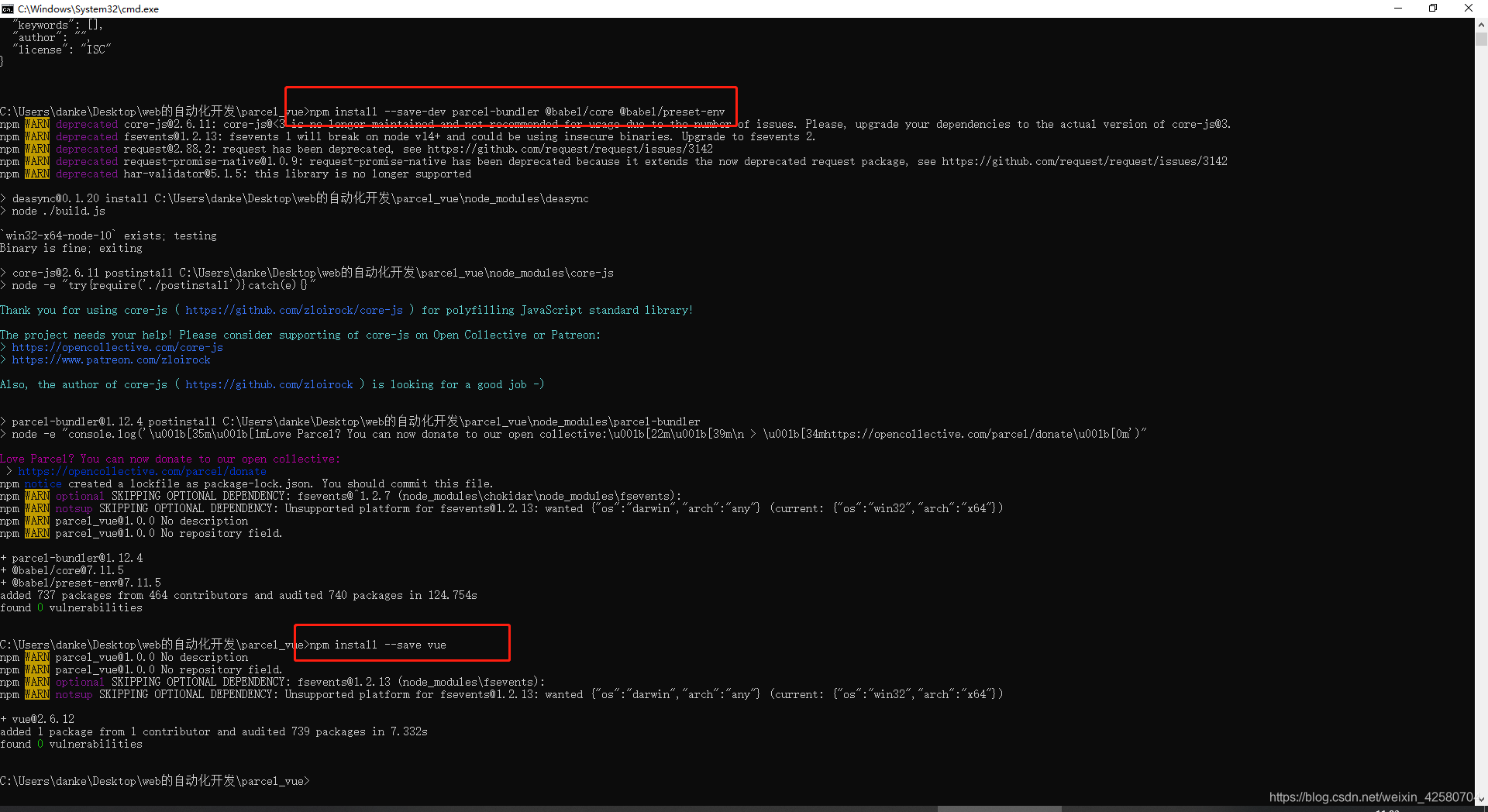Click the '+ vue@2.6.12' line
The height and width of the screenshot is (812, 1488).
coord(37,719)
